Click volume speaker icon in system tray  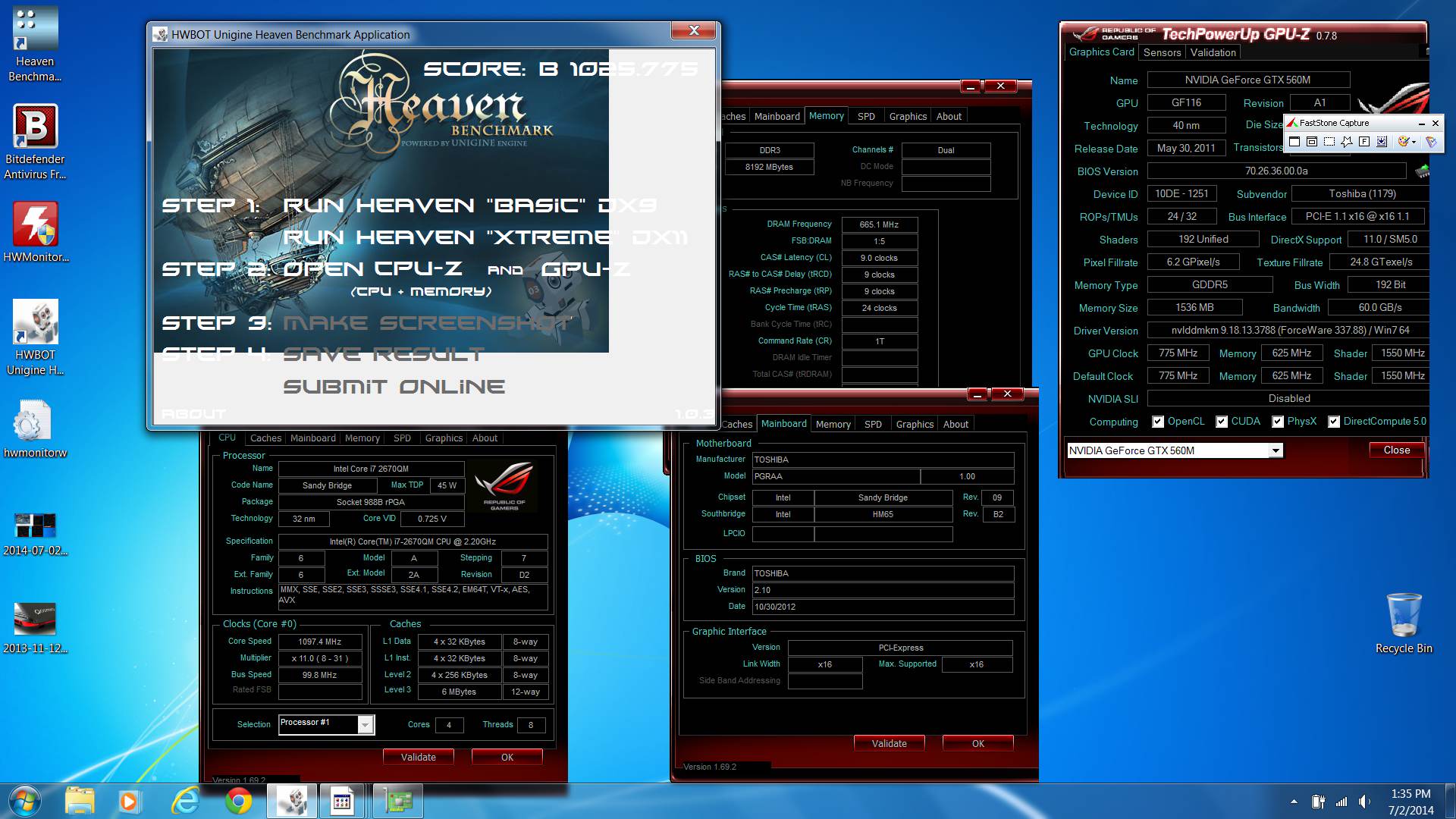(x=1364, y=802)
